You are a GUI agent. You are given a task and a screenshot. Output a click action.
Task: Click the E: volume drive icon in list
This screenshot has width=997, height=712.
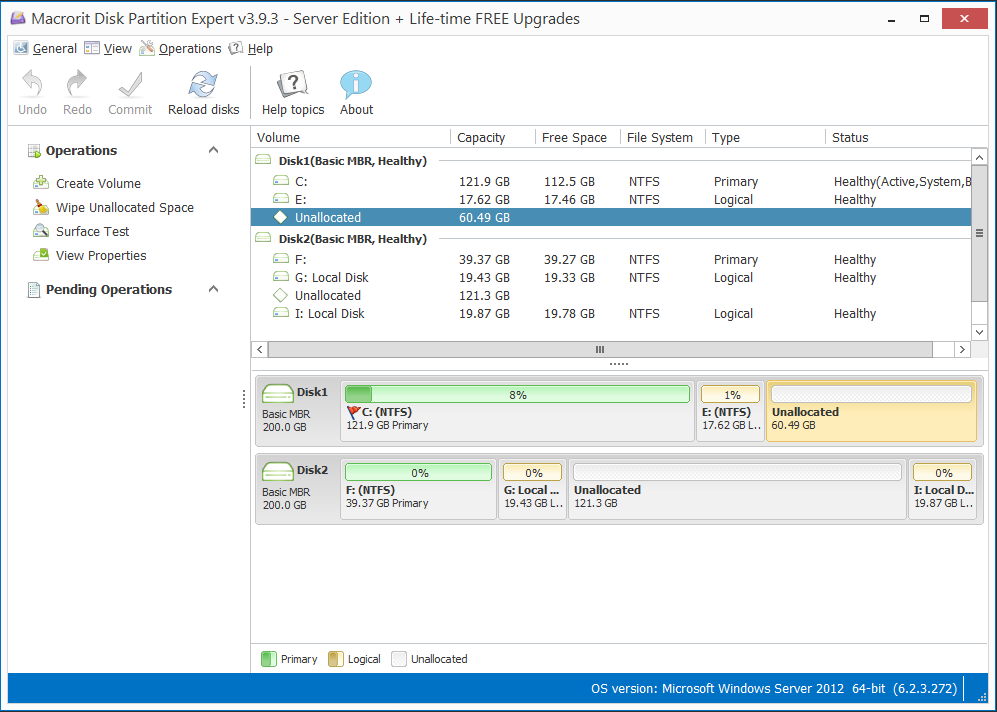coord(281,199)
